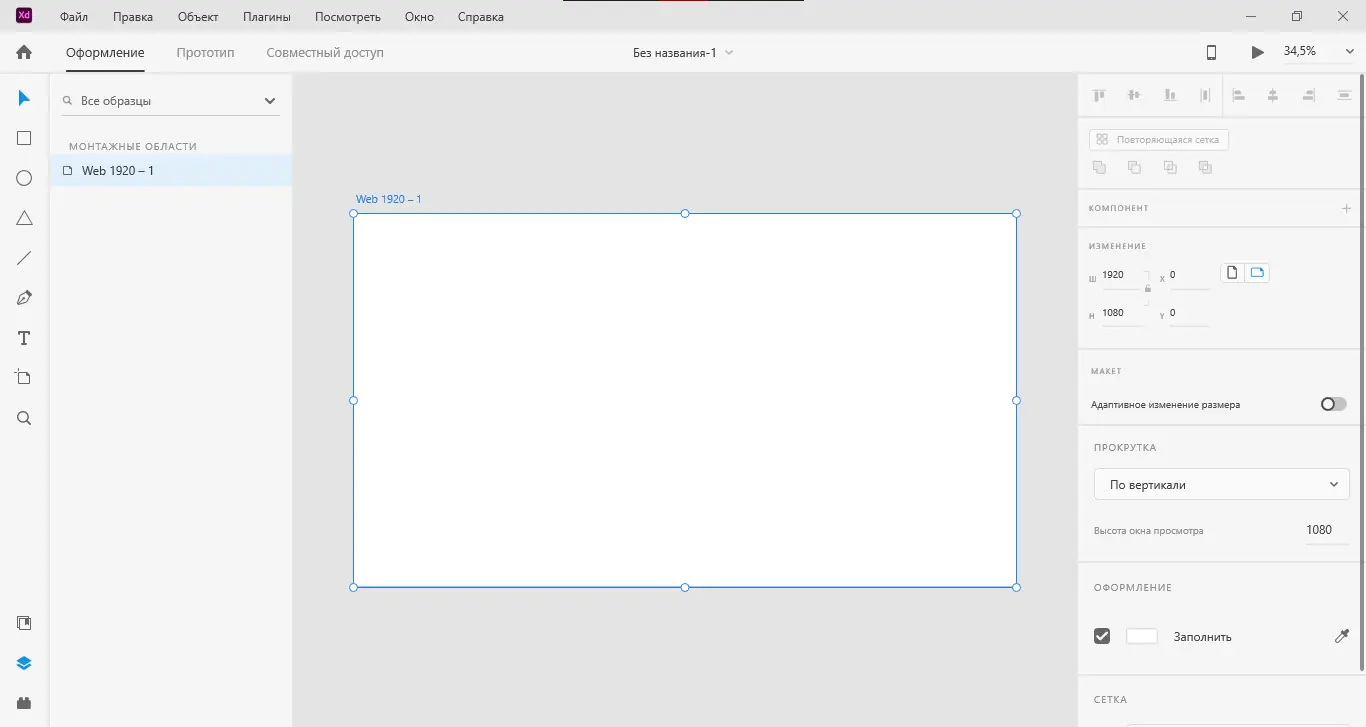Open the По вертикали scrolling dropdown
1366x727 pixels.
pos(1222,484)
